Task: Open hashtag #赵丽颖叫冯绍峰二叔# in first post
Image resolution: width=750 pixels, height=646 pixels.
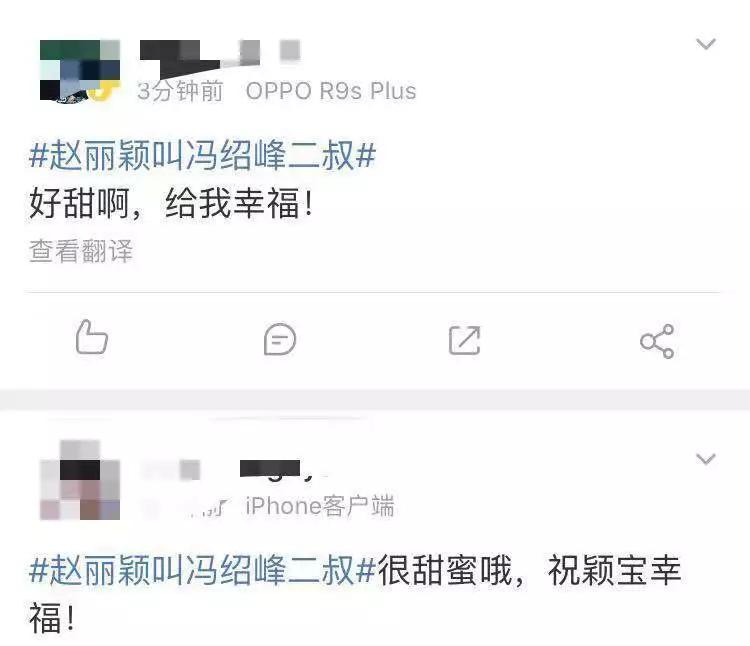Action: click(202, 155)
